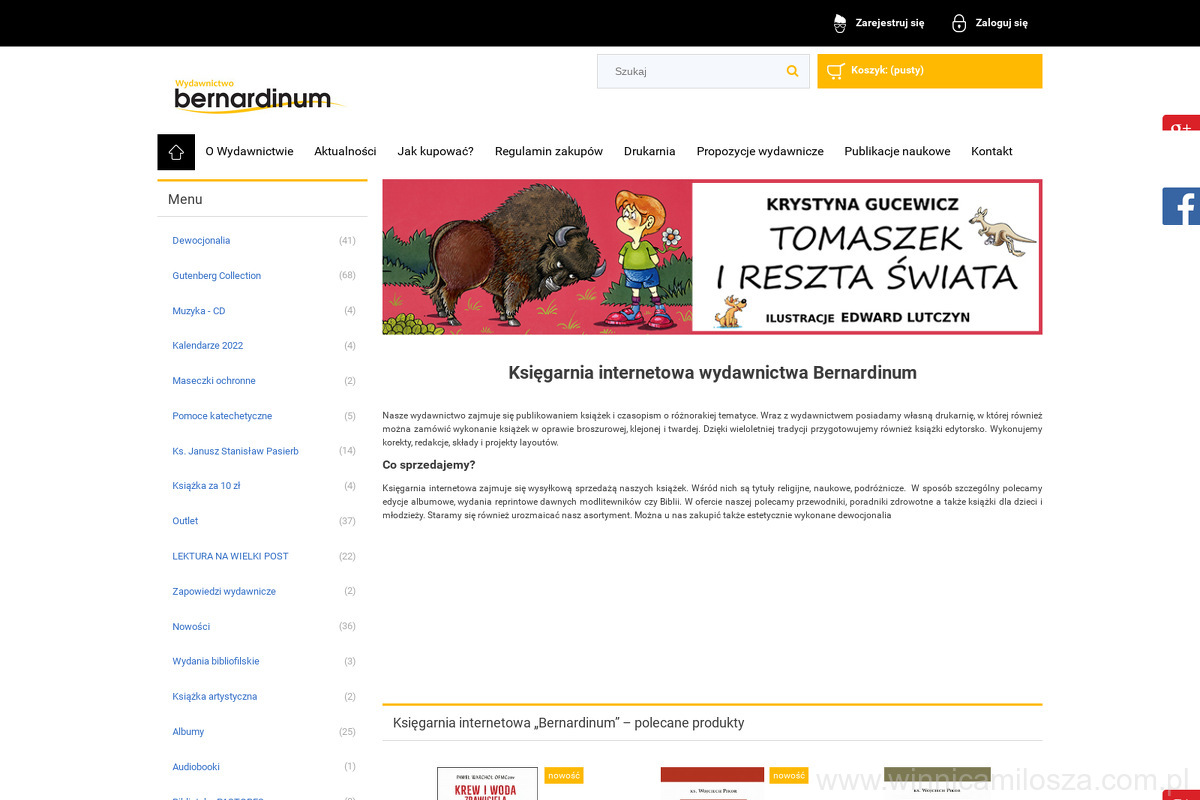Open Publikacje naukowe in navigation
This screenshot has width=1200, height=800.
[x=897, y=152]
